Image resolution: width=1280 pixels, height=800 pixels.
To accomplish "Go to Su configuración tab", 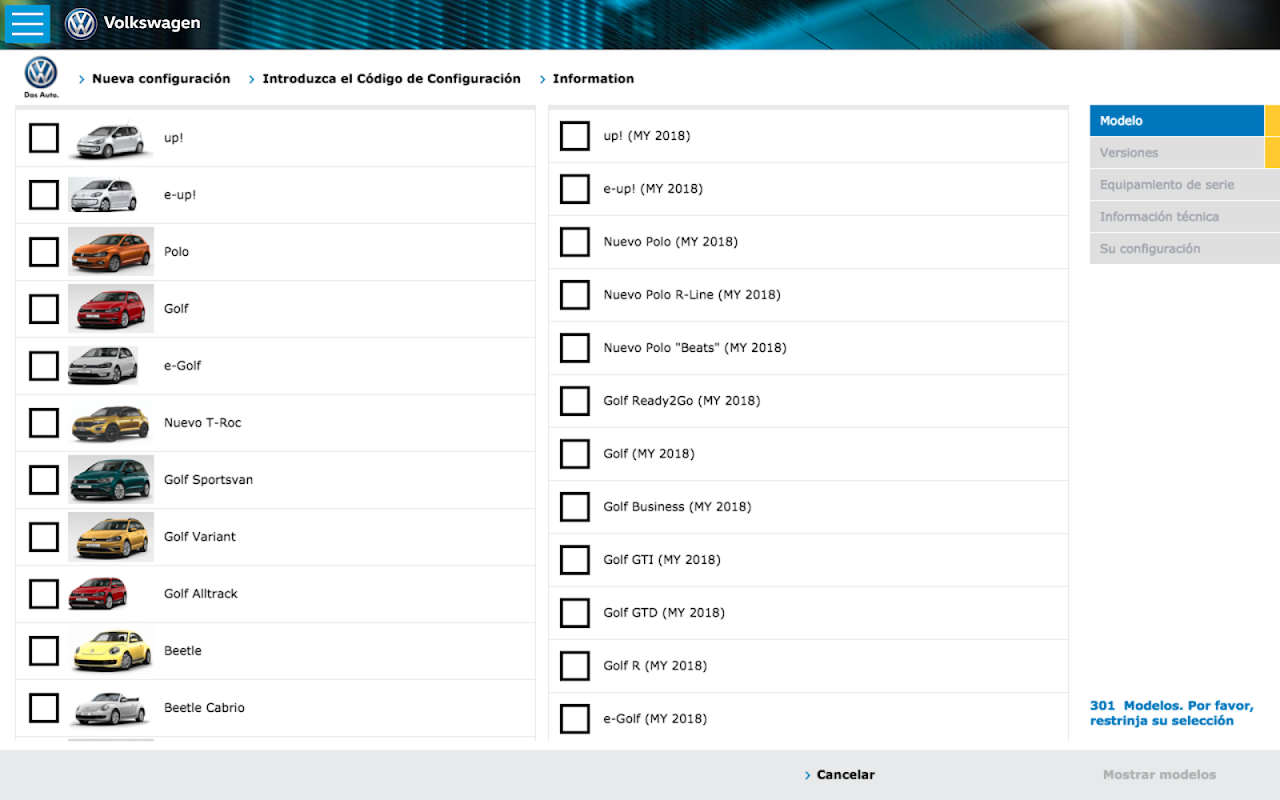I will pos(1185,248).
